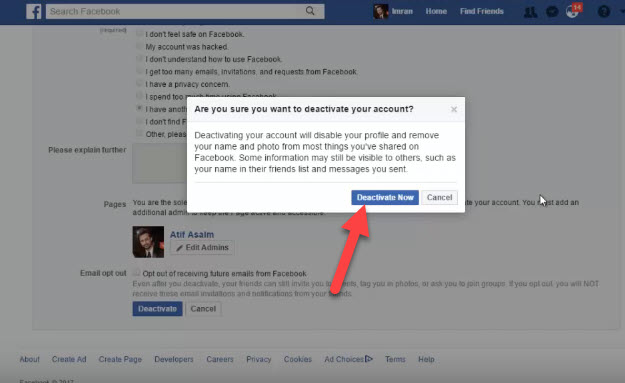625x383 pixels.
Task: Select "I spend too much time" reason
Action: coord(139,96)
